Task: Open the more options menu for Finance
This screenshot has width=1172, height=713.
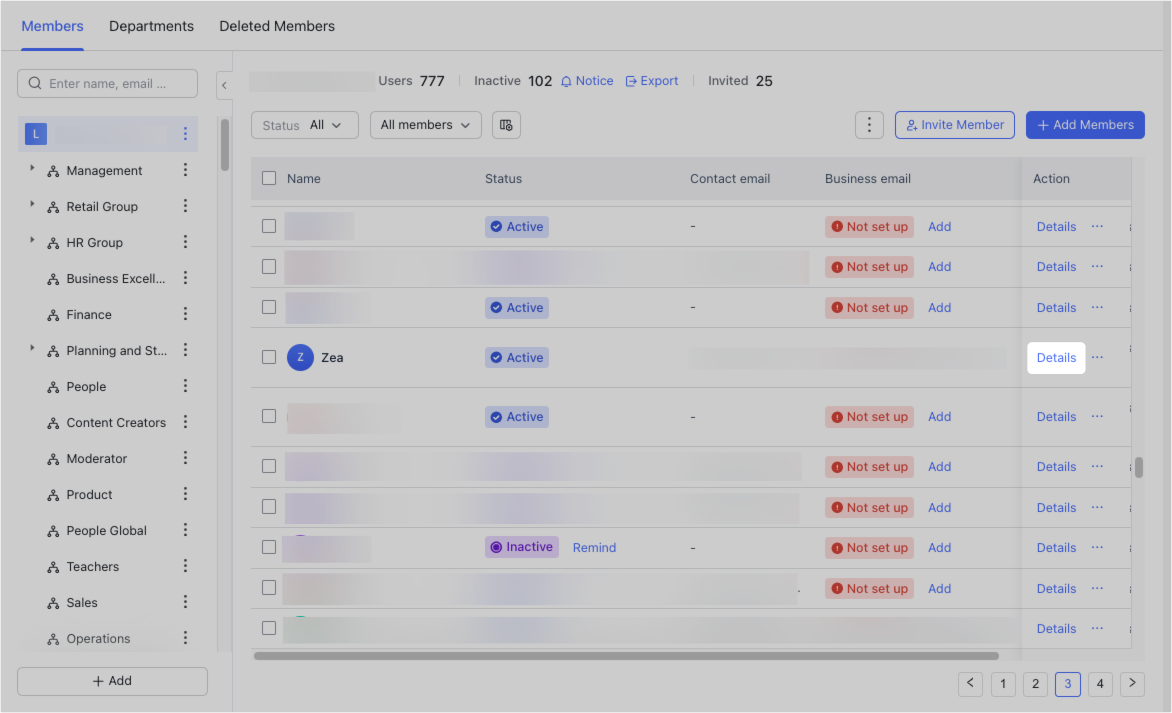Action: 185,315
